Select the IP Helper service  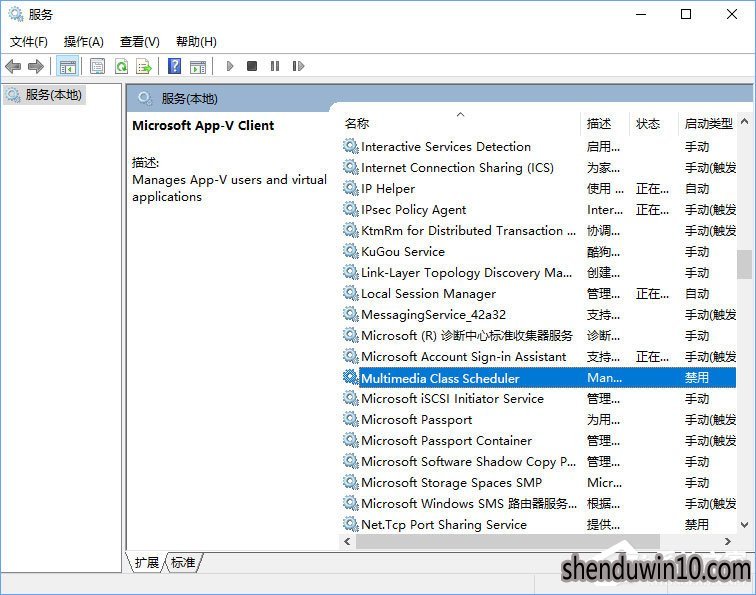coord(539,189)
